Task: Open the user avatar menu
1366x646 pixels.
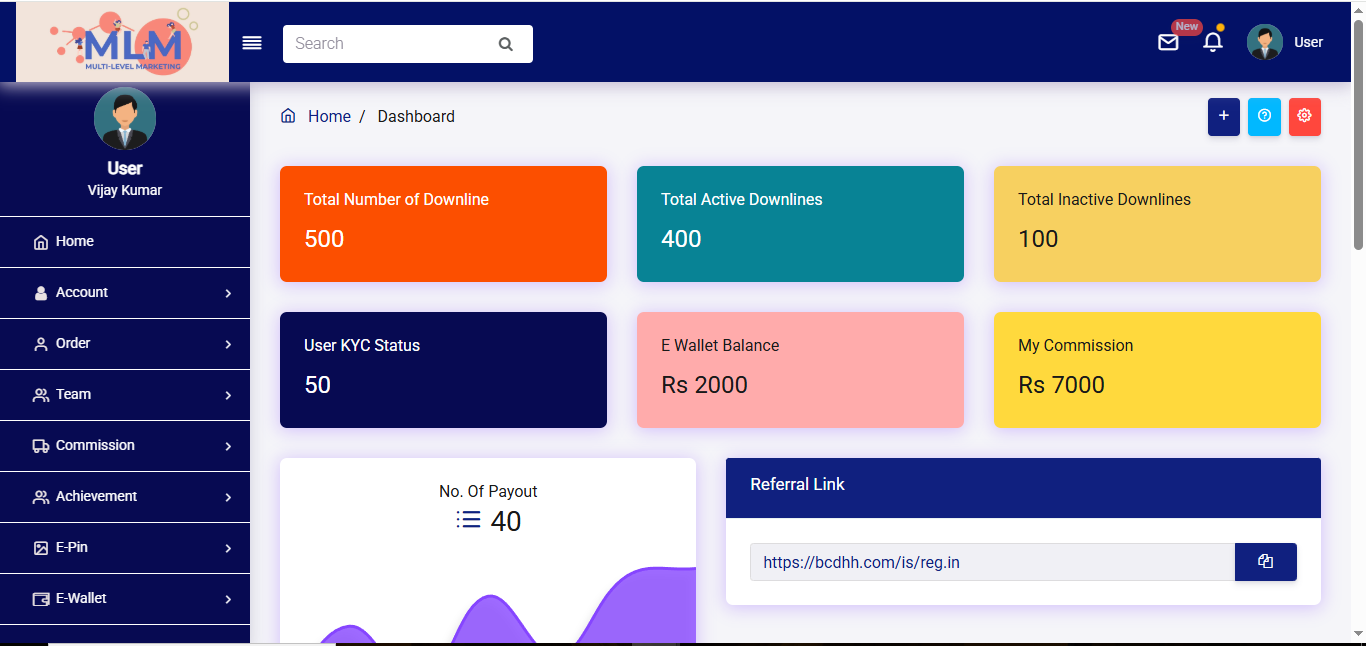Action: click(1263, 42)
